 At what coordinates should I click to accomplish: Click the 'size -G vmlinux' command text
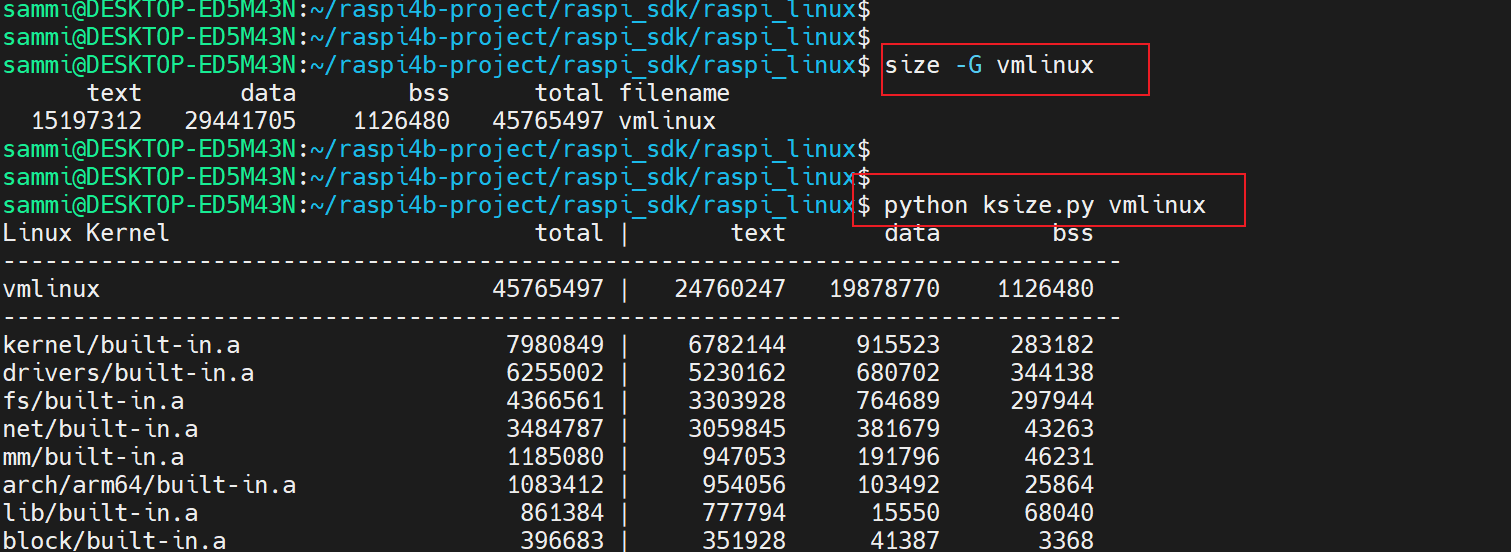989,66
